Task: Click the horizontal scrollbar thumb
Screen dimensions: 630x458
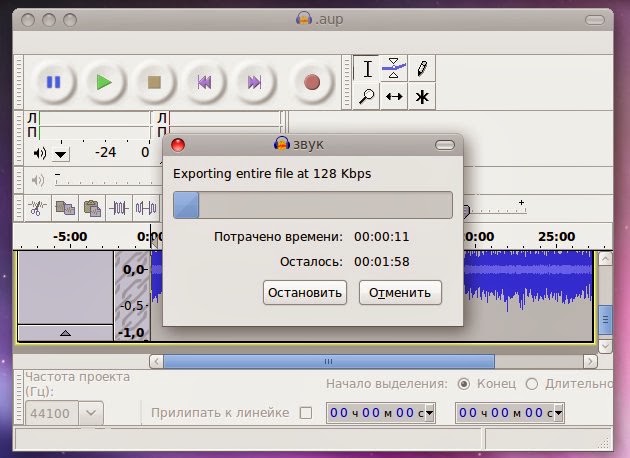Action: (x=329, y=362)
